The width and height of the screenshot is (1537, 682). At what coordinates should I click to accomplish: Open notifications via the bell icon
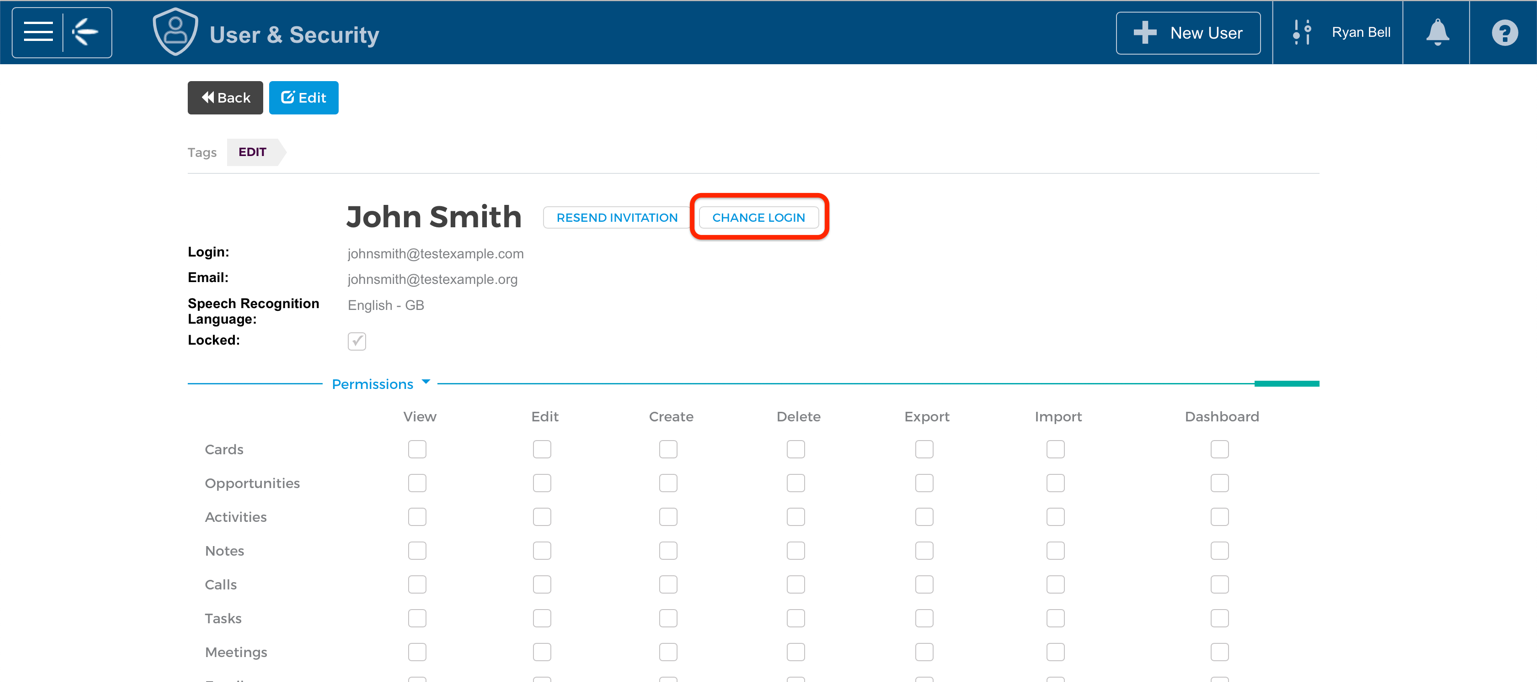pyautogui.click(x=1436, y=32)
